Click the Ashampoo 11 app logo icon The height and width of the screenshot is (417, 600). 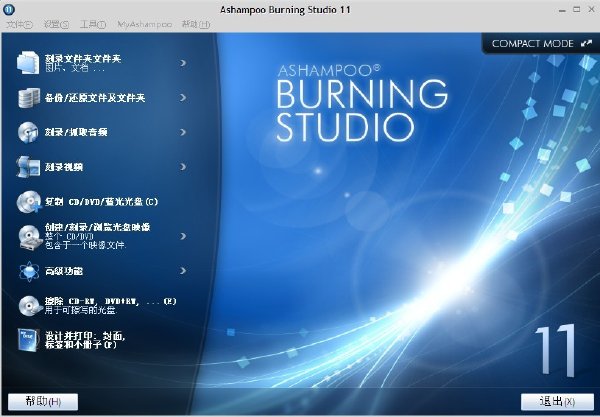(9, 10)
